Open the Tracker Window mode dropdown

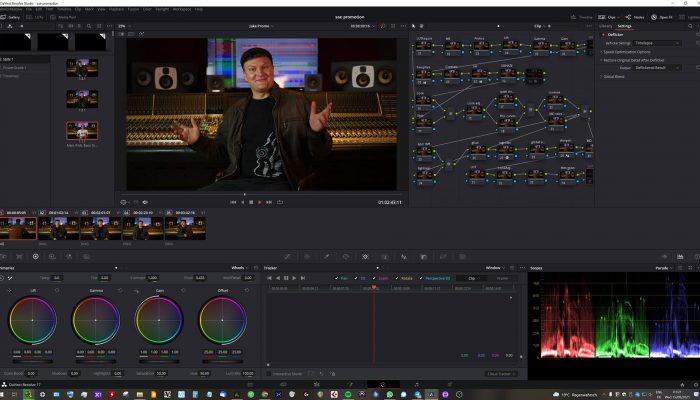pyautogui.click(x=495, y=268)
